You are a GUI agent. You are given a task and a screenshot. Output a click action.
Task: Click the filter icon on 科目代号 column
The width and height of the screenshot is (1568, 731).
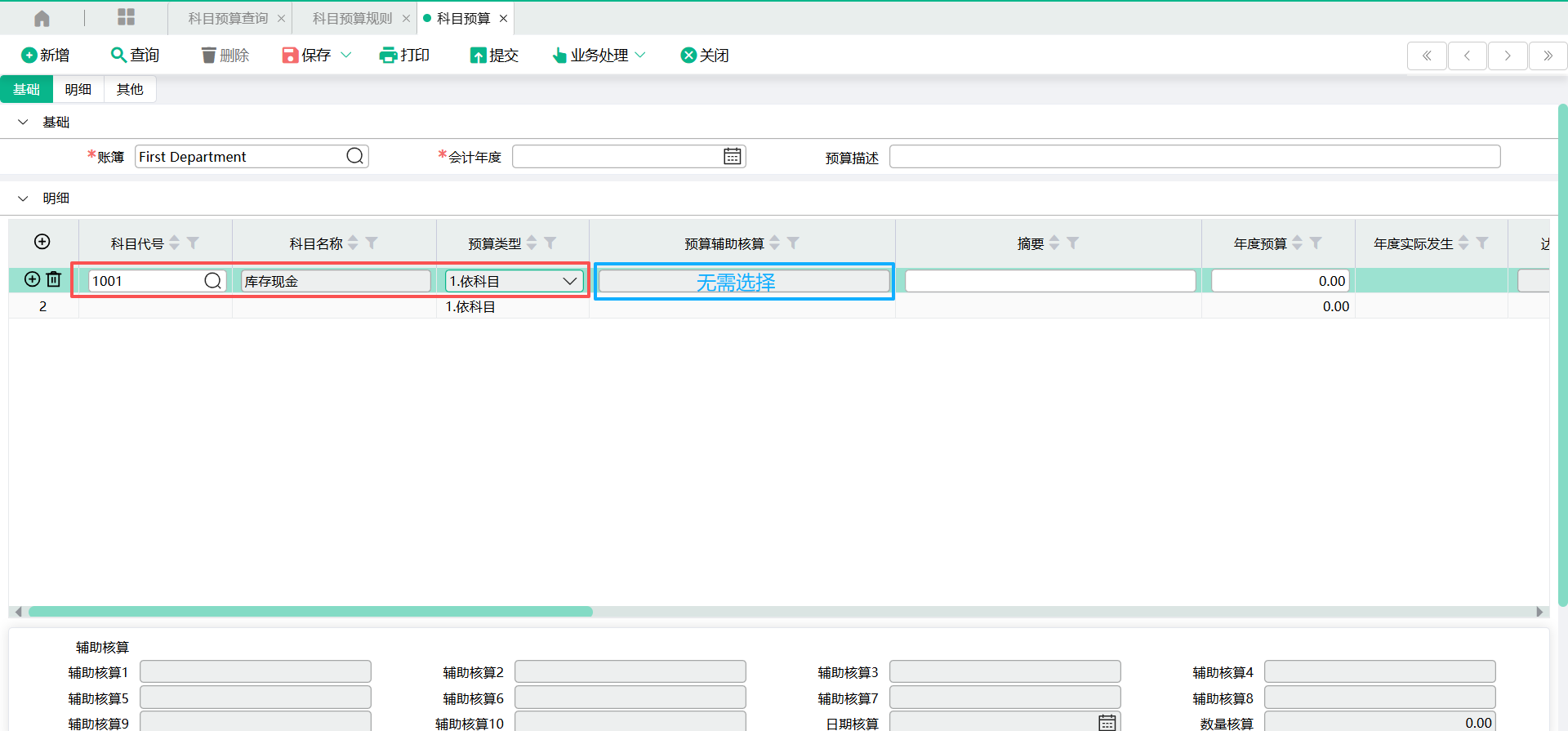[194, 243]
